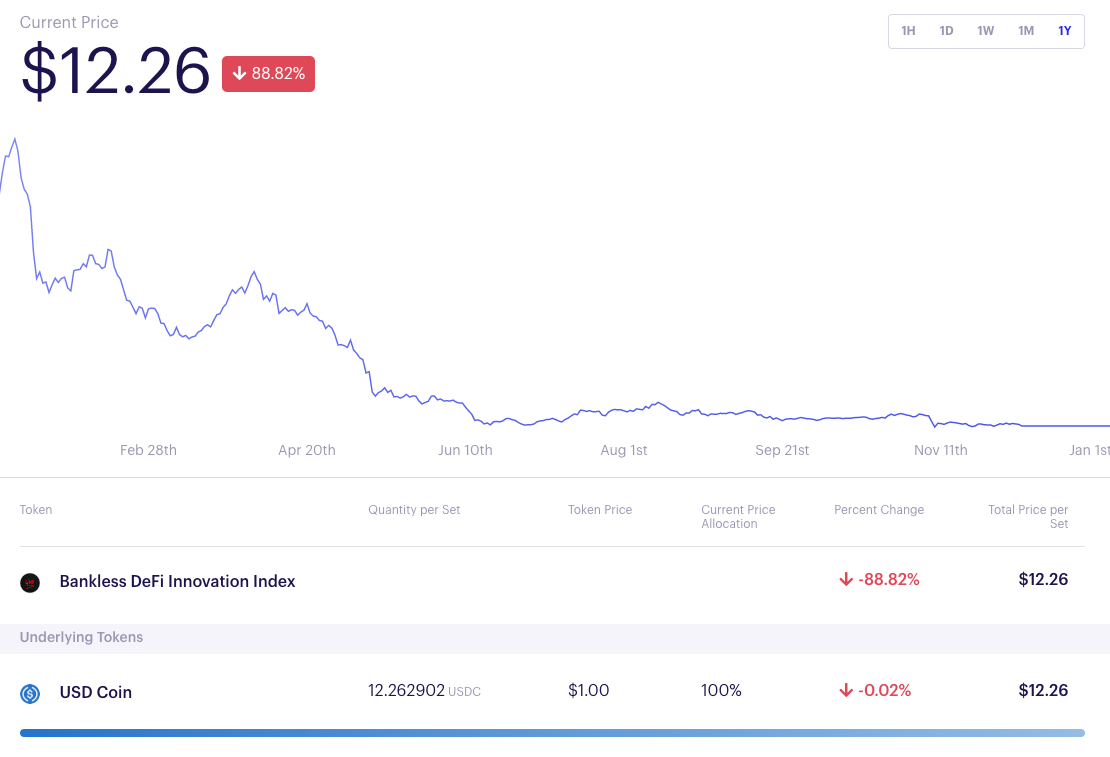The width and height of the screenshot is (1110, 757).
Task: Click the Nov 11th chart axis label
Action: (940, 450)
